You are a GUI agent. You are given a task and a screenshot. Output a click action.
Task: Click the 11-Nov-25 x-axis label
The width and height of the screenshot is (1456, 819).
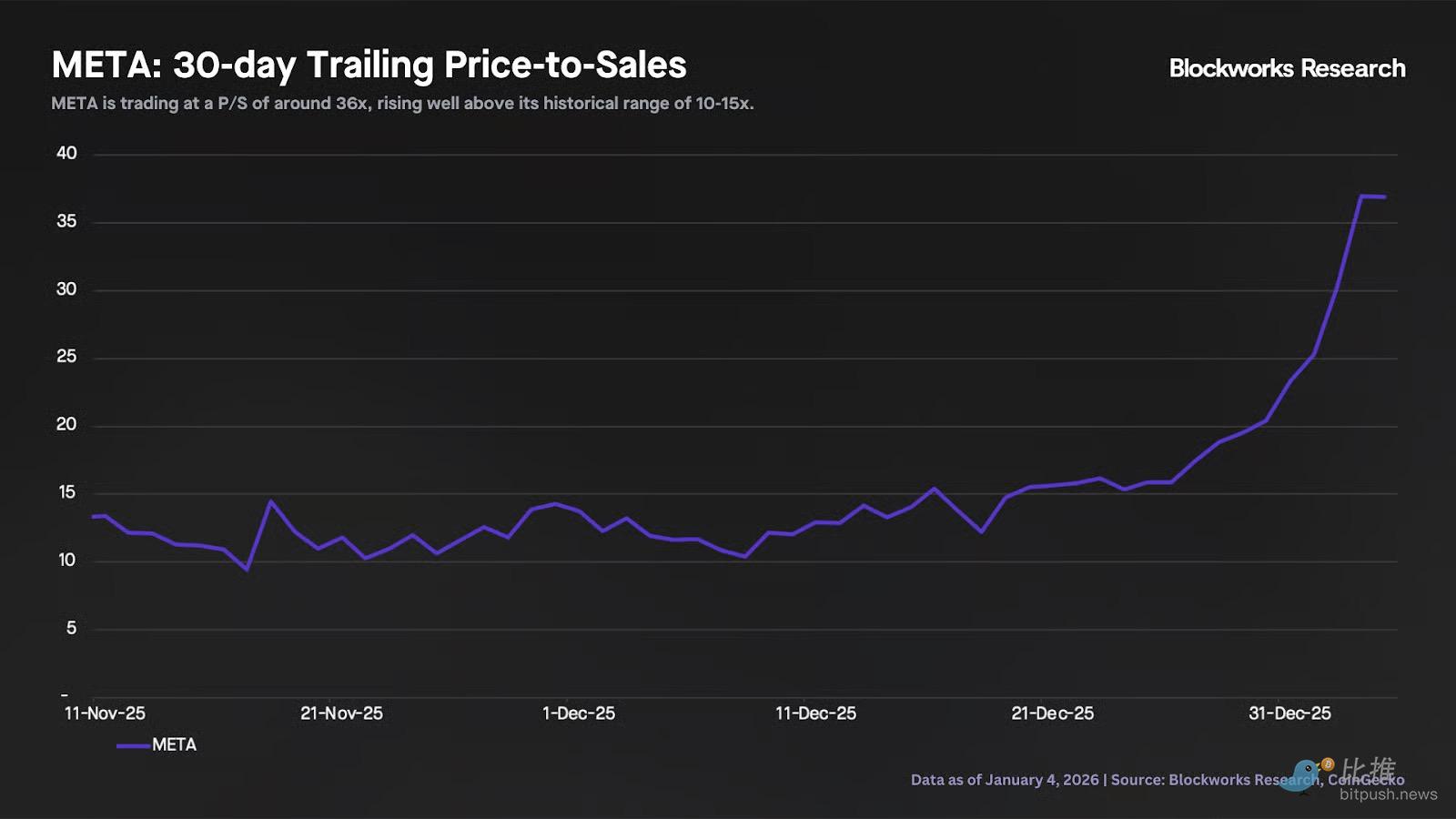pyautogui.click(x=105, y=713)
